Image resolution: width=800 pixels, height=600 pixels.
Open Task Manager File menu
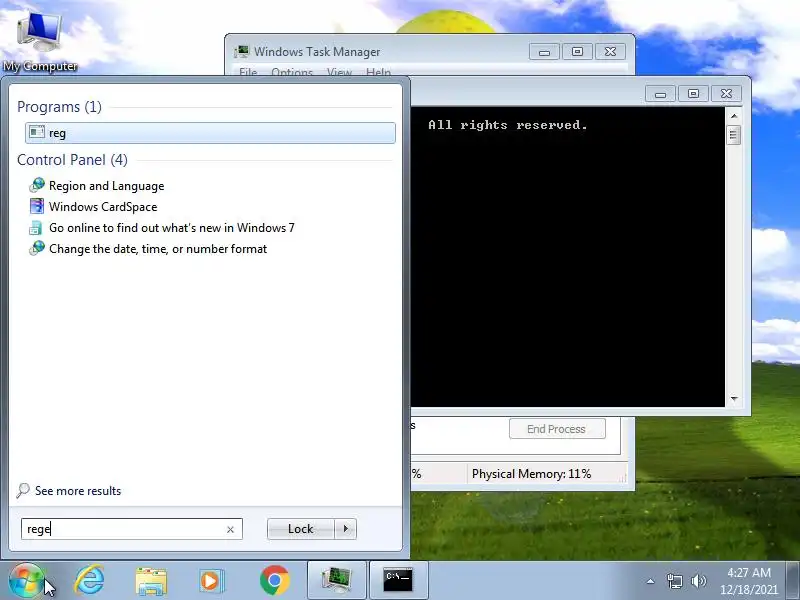[248, 72]
